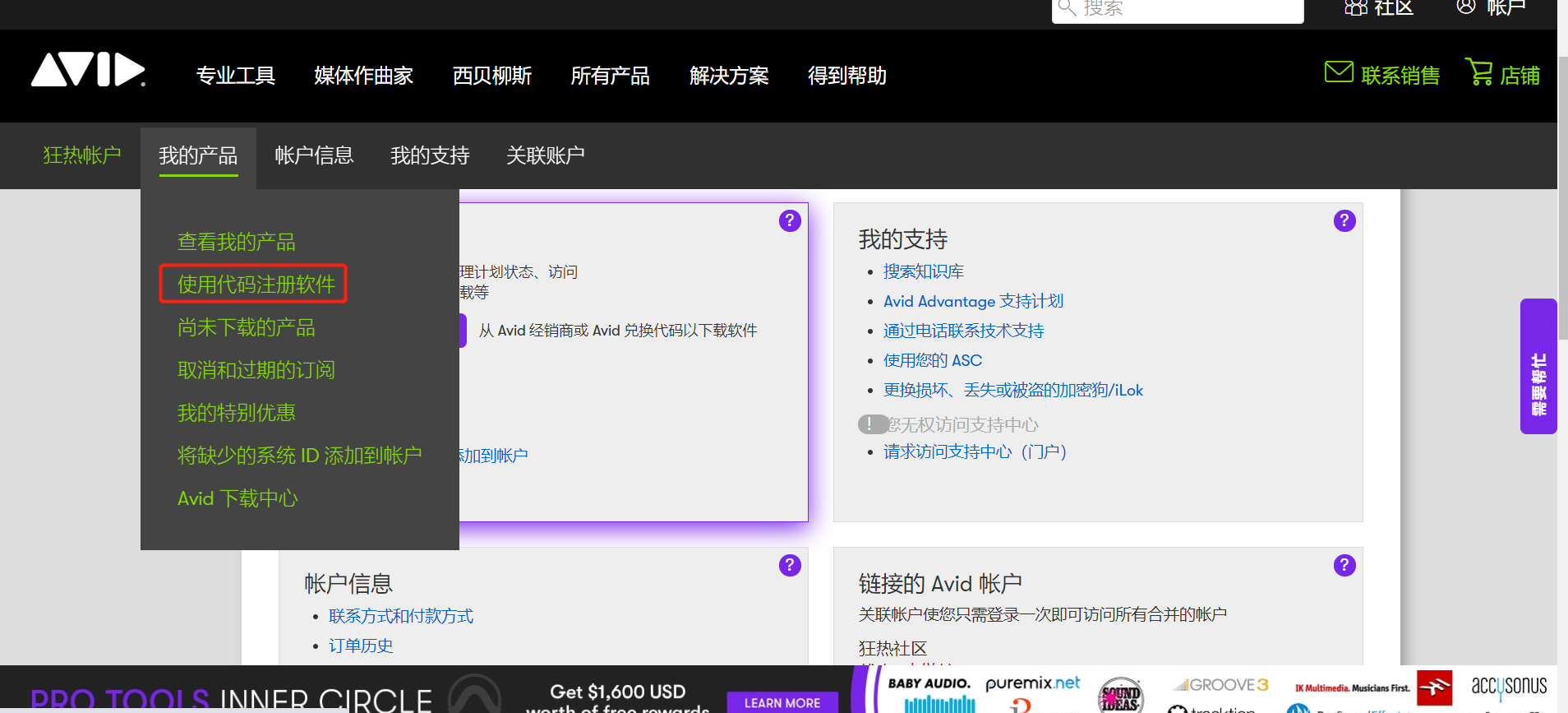Open the 媒体作曲家 menu
The width and height of the screenshot is (1568, 713).
pos(363,76)
